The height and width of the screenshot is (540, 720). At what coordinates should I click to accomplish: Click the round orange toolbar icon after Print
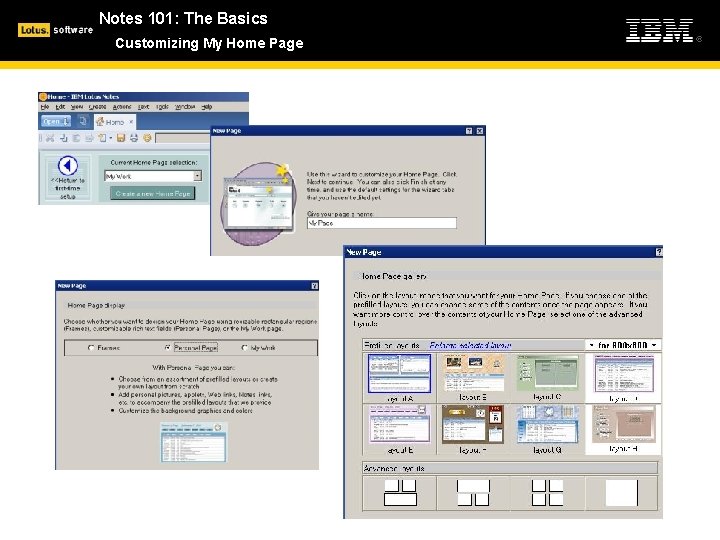[x=147, y=138]
